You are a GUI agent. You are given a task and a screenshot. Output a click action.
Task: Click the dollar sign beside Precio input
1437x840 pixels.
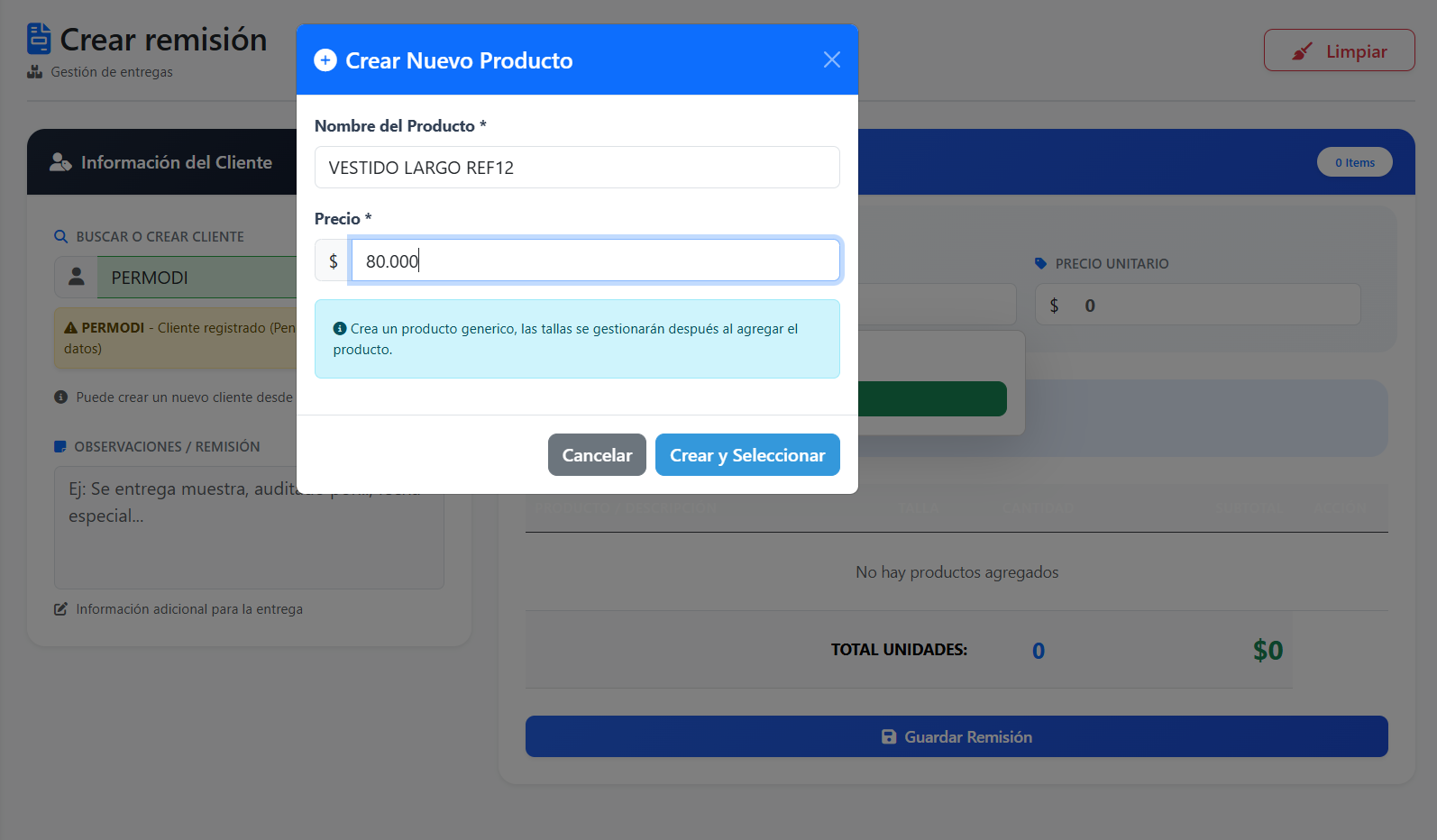[x=334, y=260]
